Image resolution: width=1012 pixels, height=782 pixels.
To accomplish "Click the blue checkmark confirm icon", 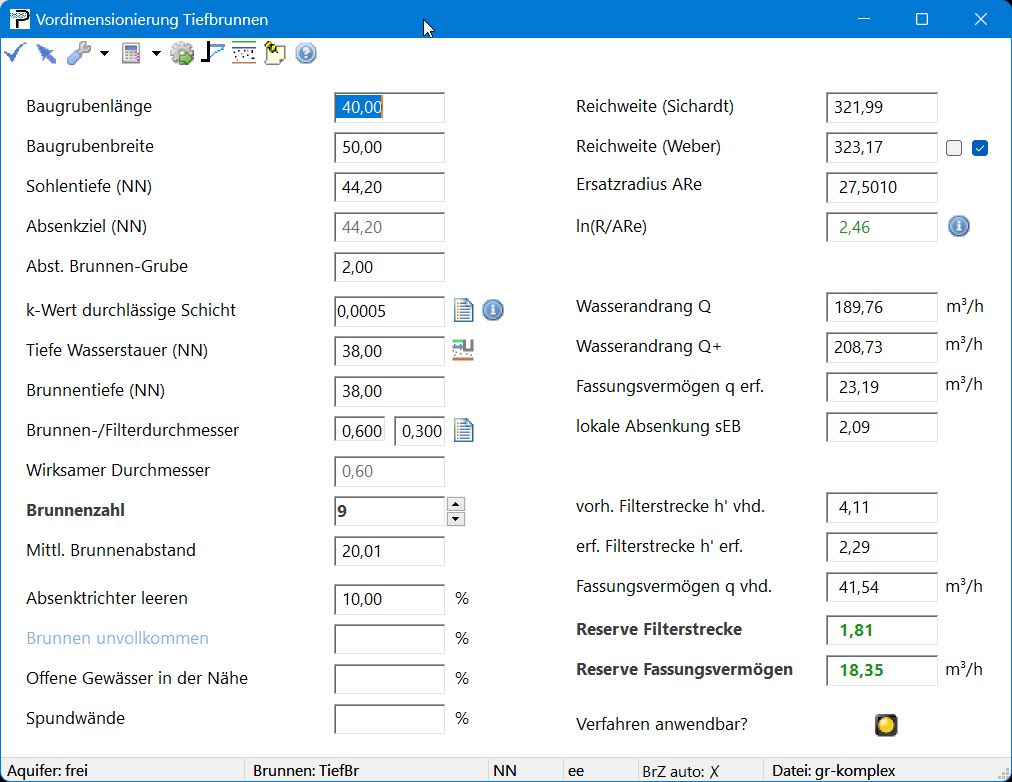I will (14, 54).
